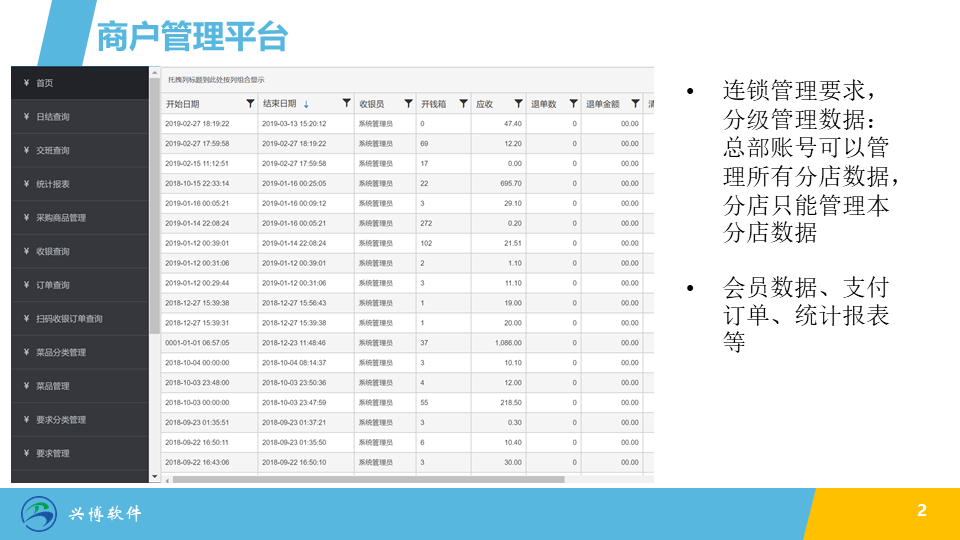The image size is (960, 540).
Task: Sort by 退单金额 column header
Action: [603, 104]
